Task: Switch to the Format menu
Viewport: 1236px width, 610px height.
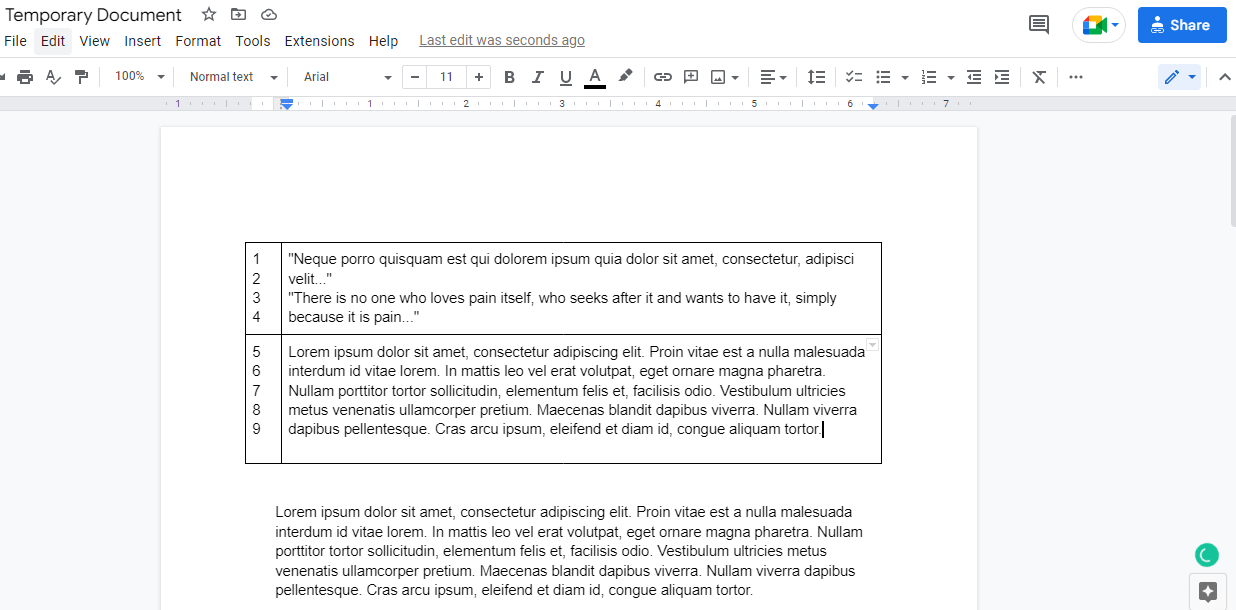Action: click(x=198, y=41)
